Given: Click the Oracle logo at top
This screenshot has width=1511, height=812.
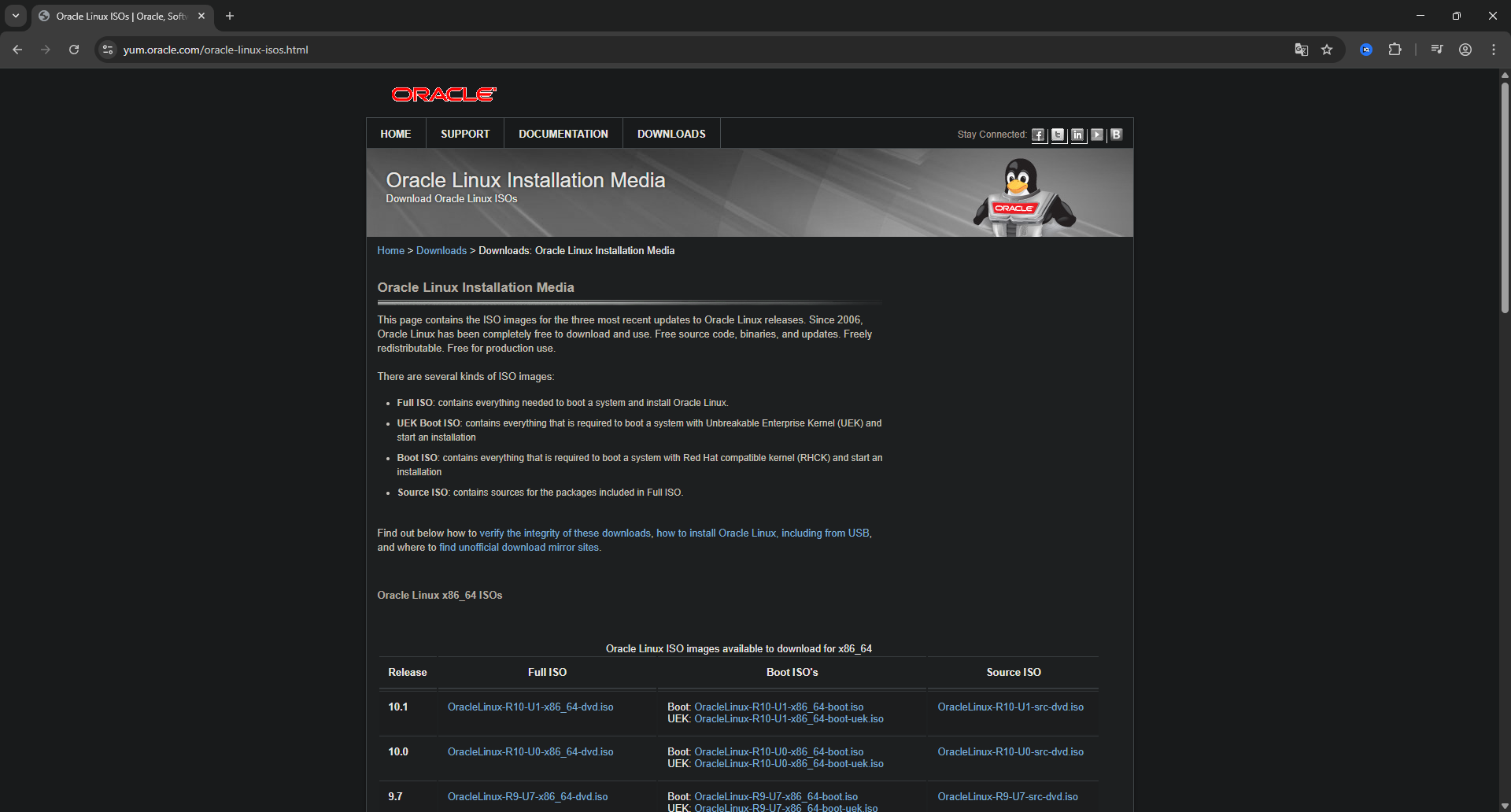Looking at the screenshot, I should coord(444,94).
